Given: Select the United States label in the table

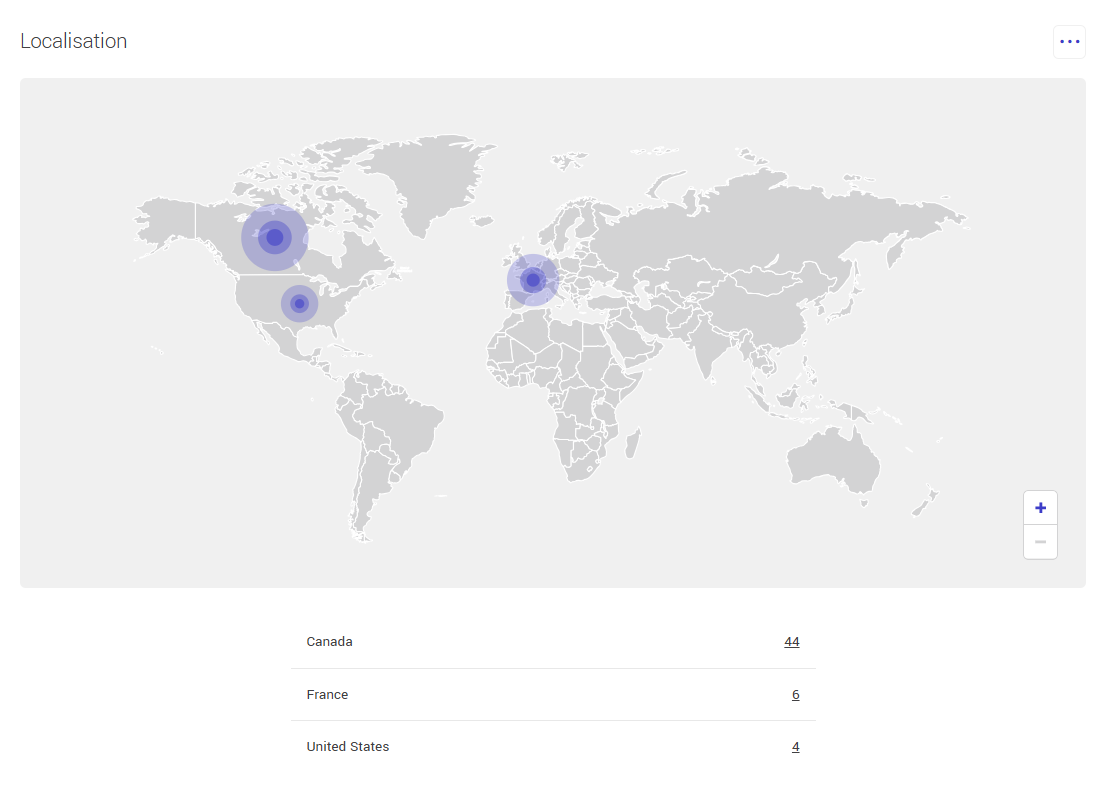Looking at the screenshot, I should (347, 747).
